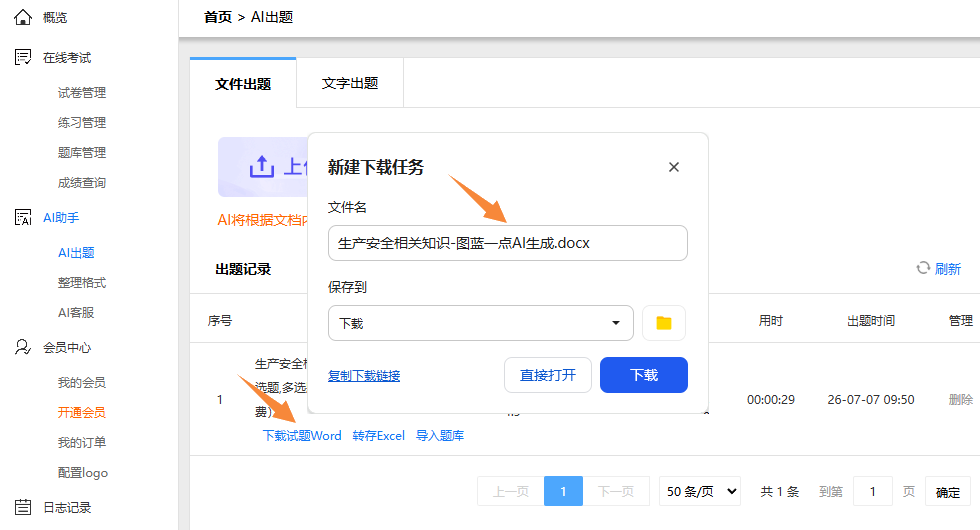This screenshot has width=980, height=530.
Task: Open the 50 条/页 page size dropdown
Action: tap(700, 491)
